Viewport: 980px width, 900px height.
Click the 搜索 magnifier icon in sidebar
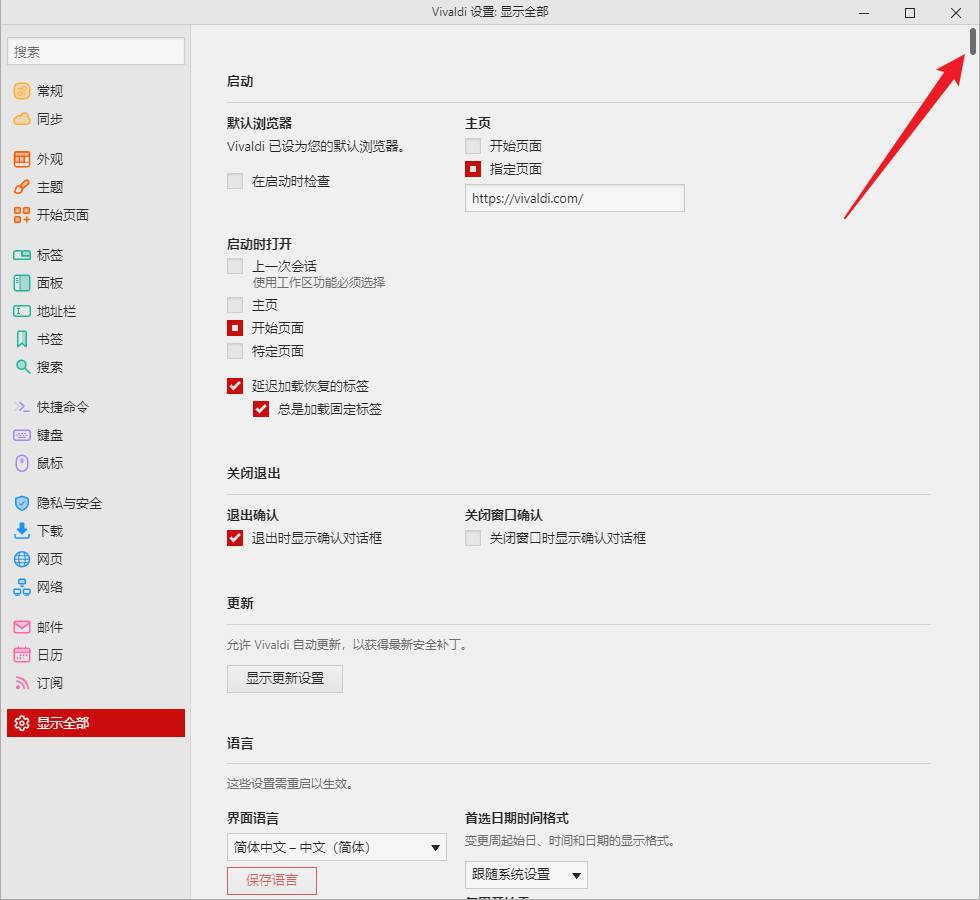click(x=22, y=367)
